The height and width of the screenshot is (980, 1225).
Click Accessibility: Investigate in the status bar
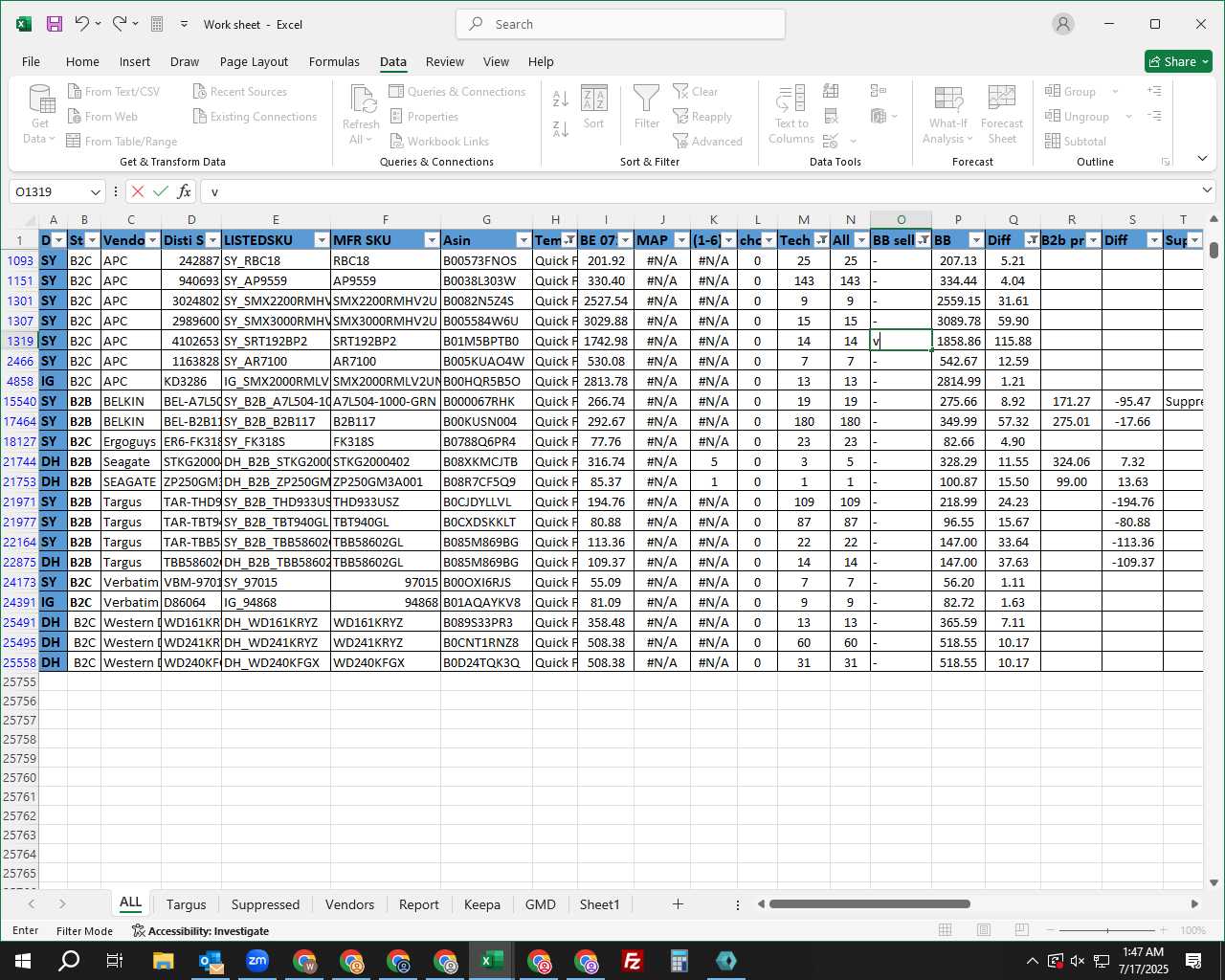click(200, 930)
